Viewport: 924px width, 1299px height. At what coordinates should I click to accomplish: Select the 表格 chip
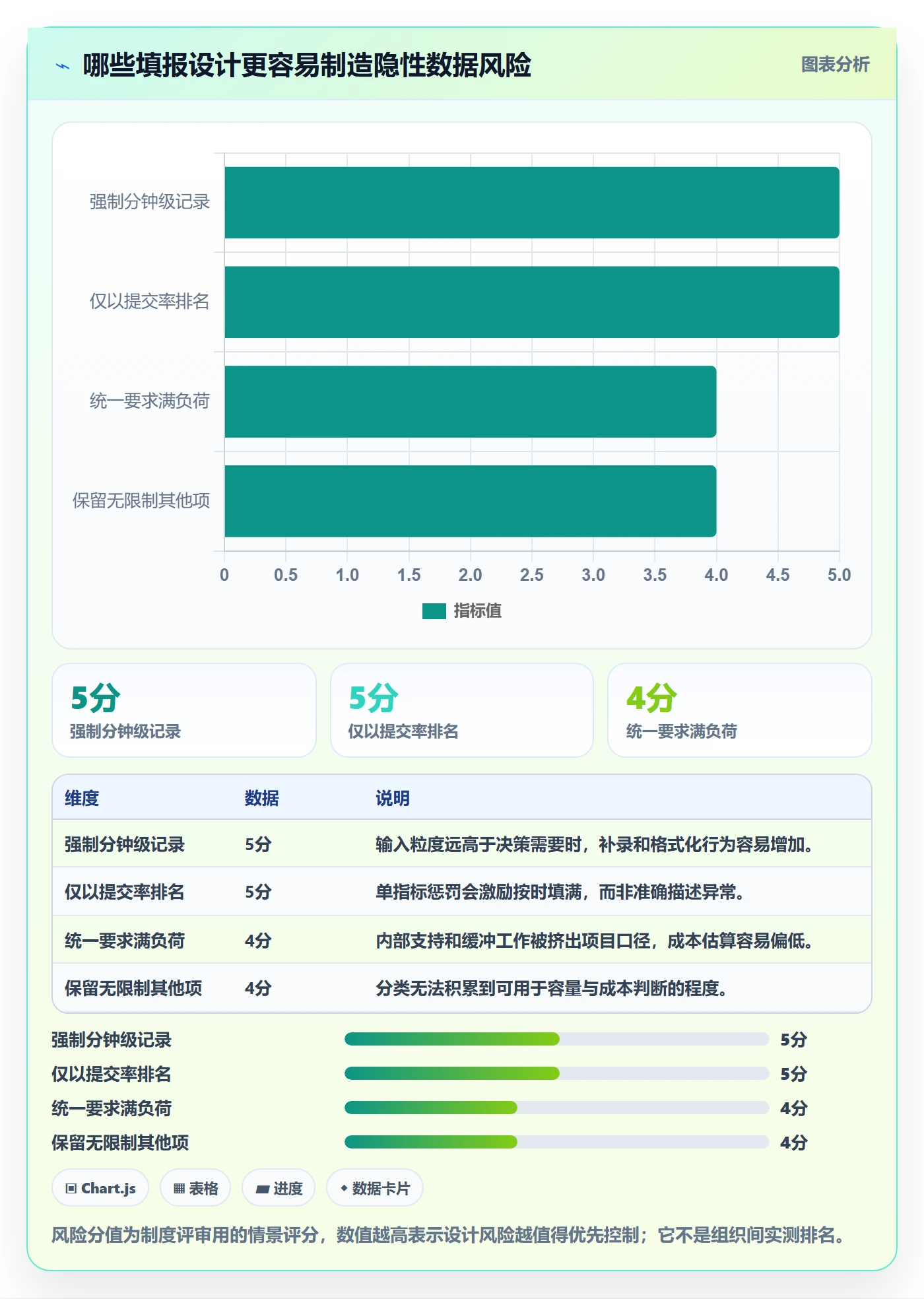pyautogui.click(x=195, y=1188)
